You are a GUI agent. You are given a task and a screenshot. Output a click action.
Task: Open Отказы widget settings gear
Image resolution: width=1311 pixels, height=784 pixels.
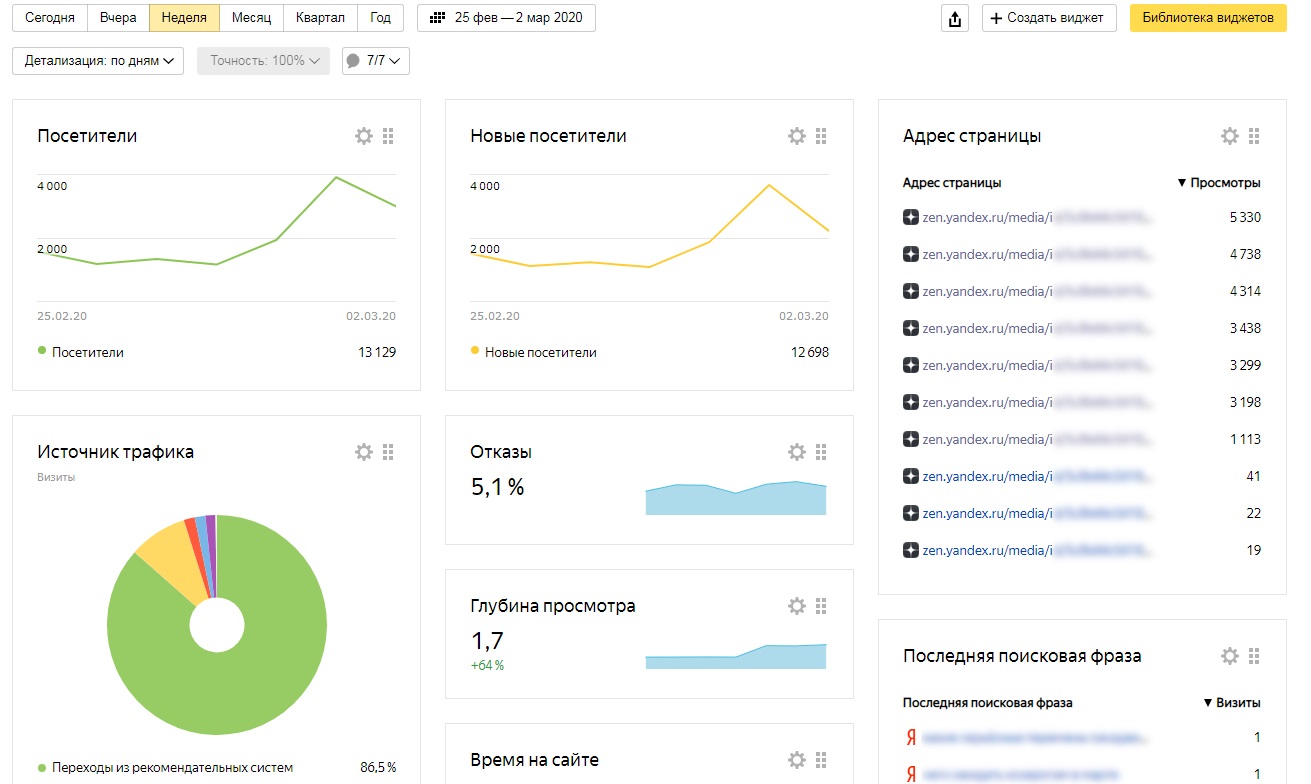coord(797,452)
